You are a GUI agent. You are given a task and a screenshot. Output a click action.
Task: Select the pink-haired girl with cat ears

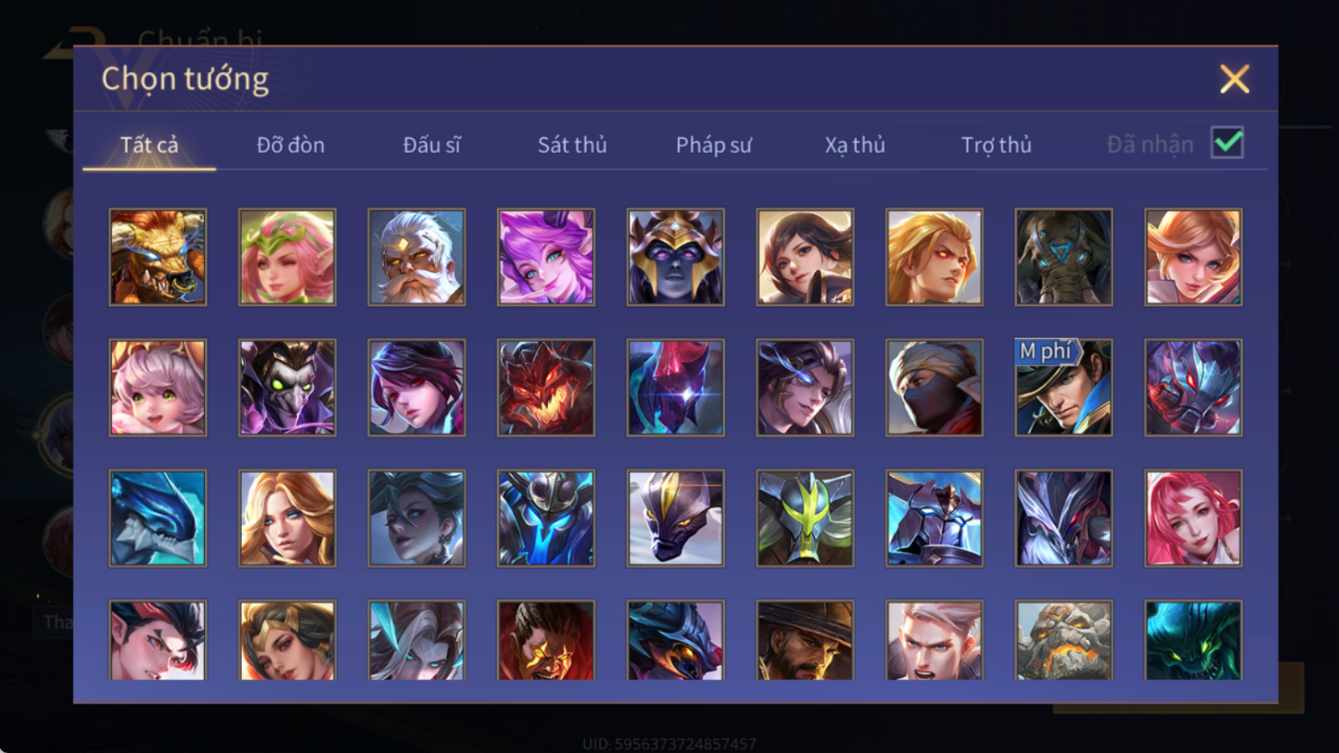tap(158, 388)
